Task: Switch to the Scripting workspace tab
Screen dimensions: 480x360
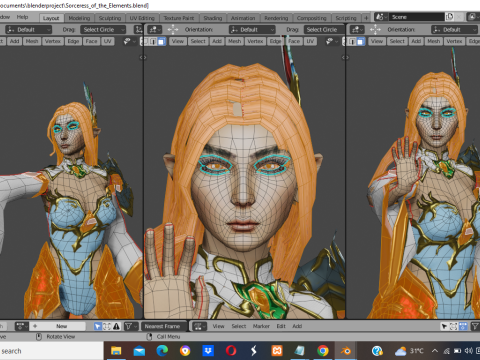Action: (x=346, y=18)
